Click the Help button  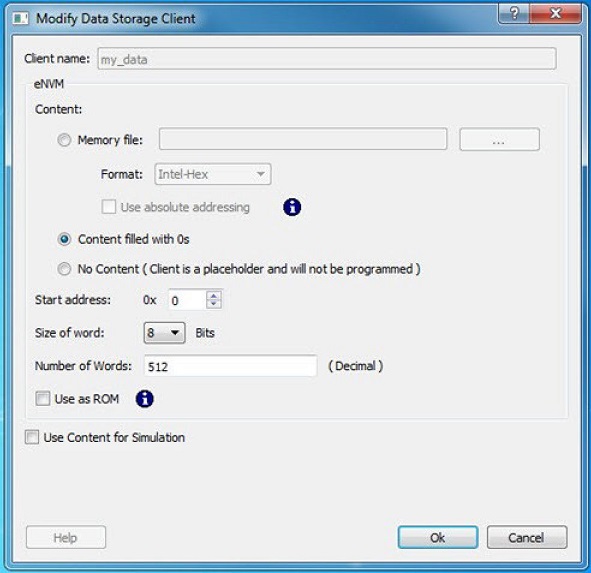tap(66, 538)
